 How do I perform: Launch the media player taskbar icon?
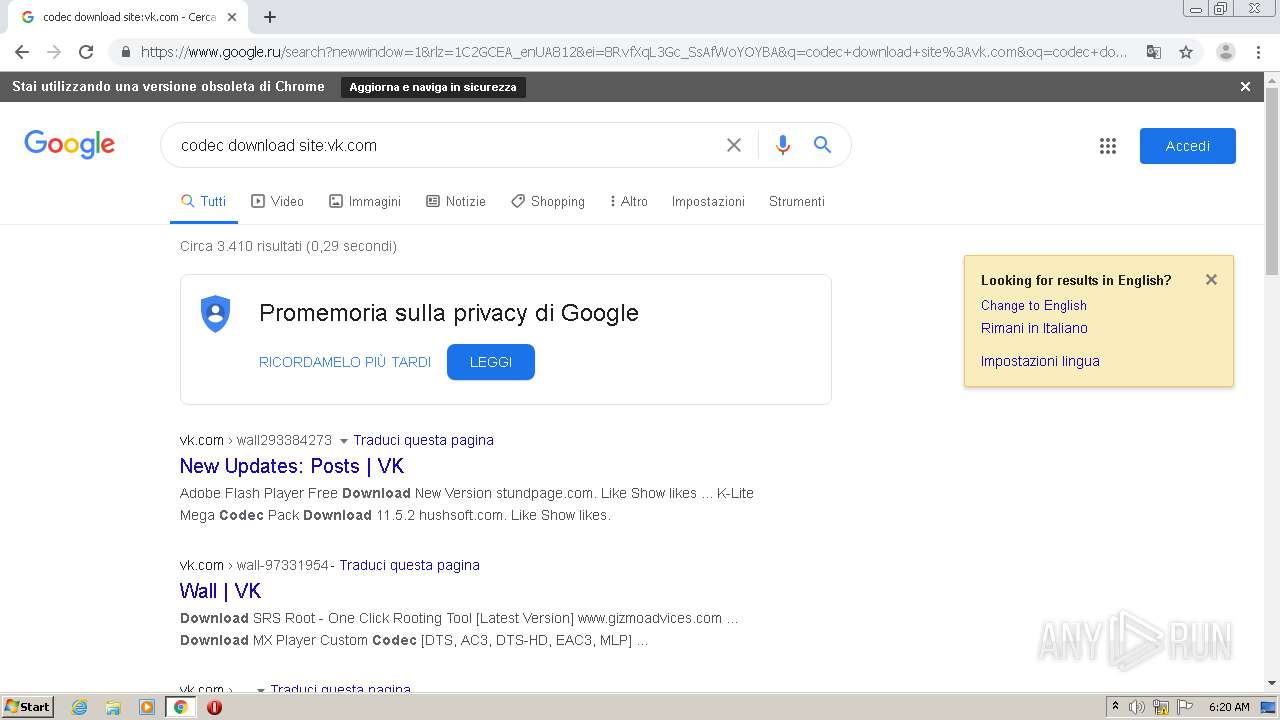click(147, 707)
